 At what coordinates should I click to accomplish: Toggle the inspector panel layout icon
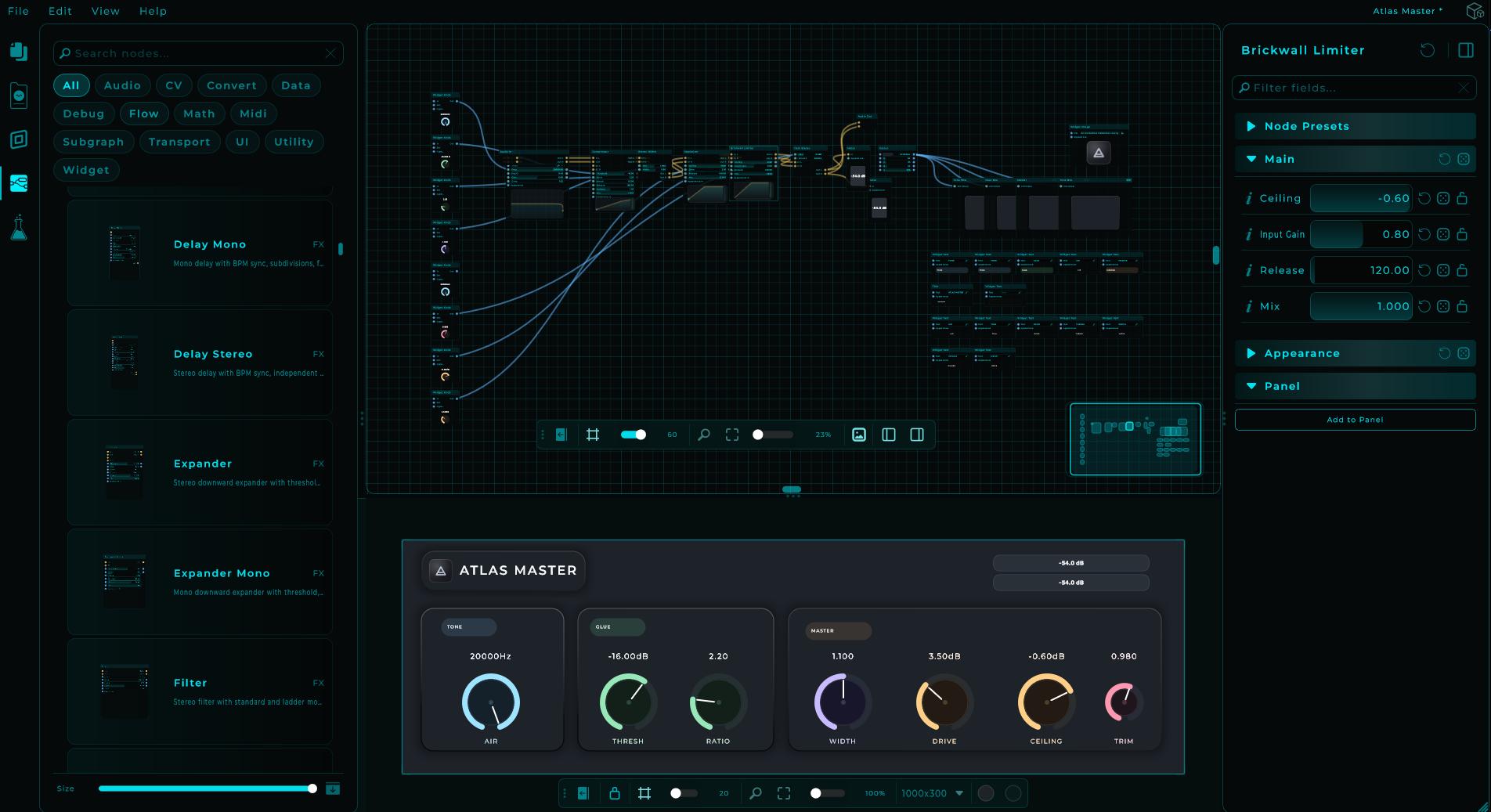click(1466, 50)
